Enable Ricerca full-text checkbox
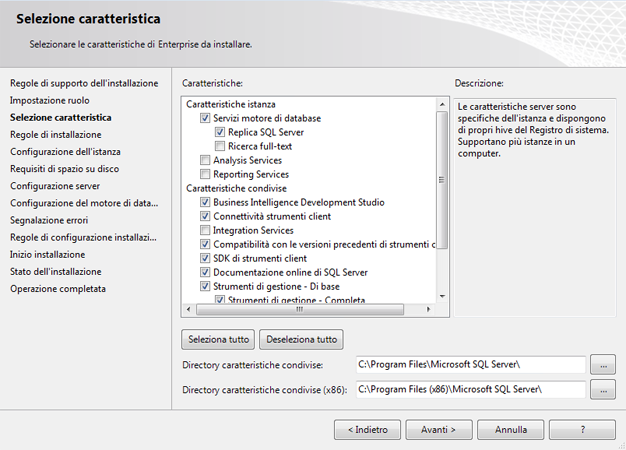Image resolution: width=626 pixels, height=450 pixels. pyautogui.click(x=220, y=146)
